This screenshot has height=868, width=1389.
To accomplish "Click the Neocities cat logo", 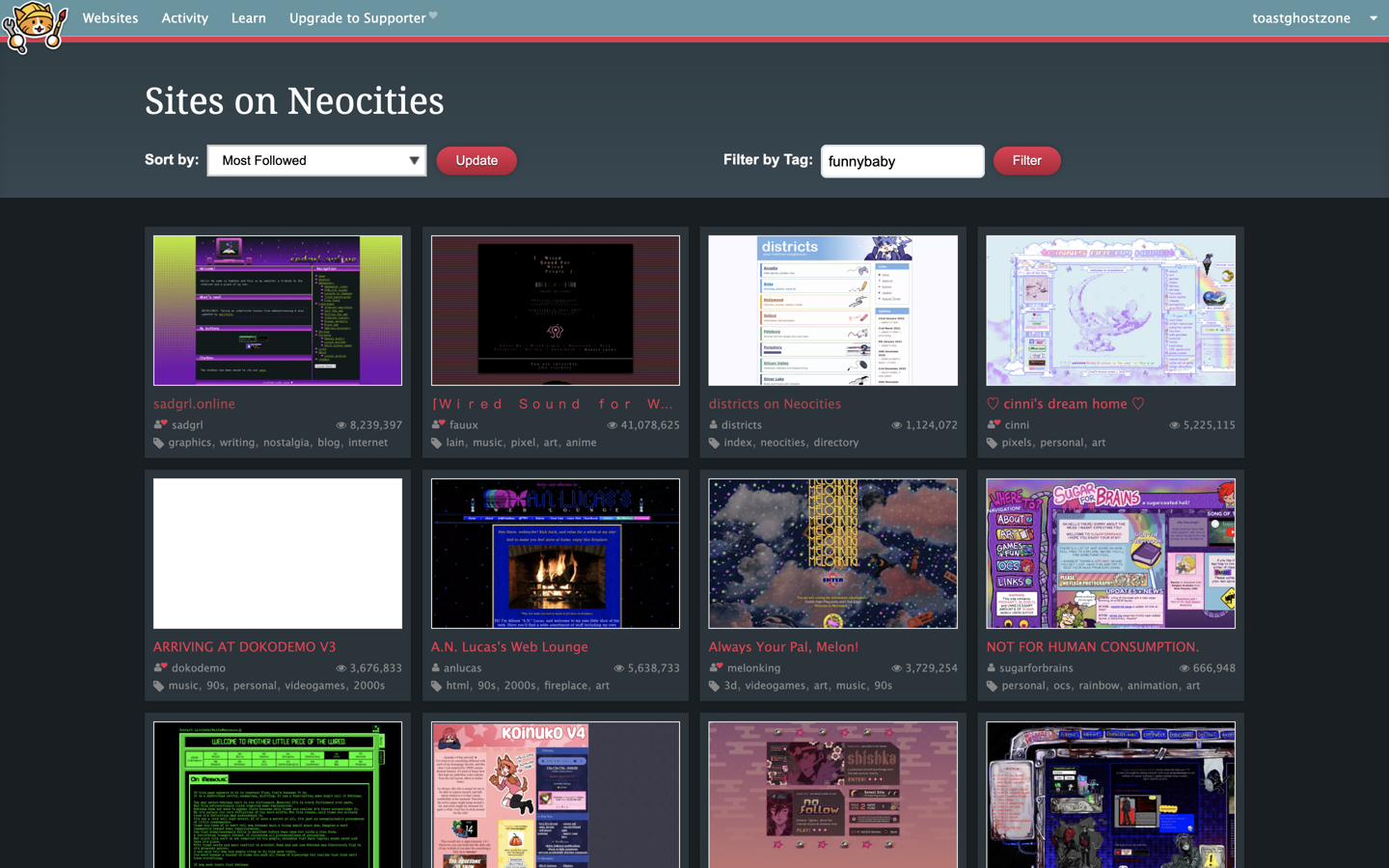I will pos(35,27).
